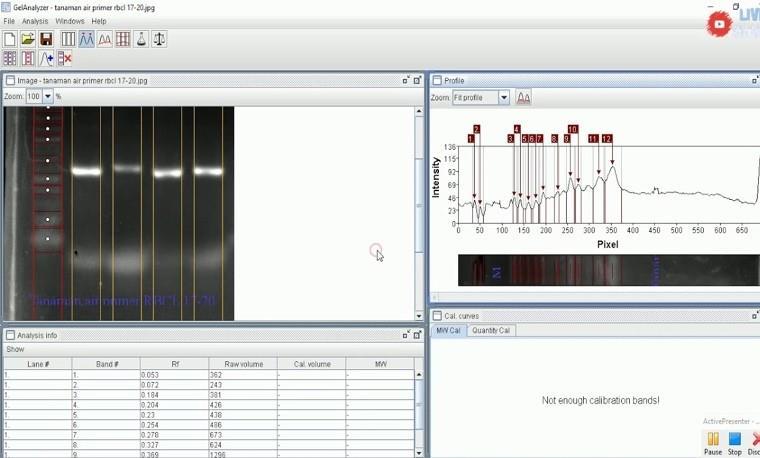The height and width of the screenshot is (458, 760).
Task: Expand the image Zoom 100 dropdown
Action: (x=48, y=96)
